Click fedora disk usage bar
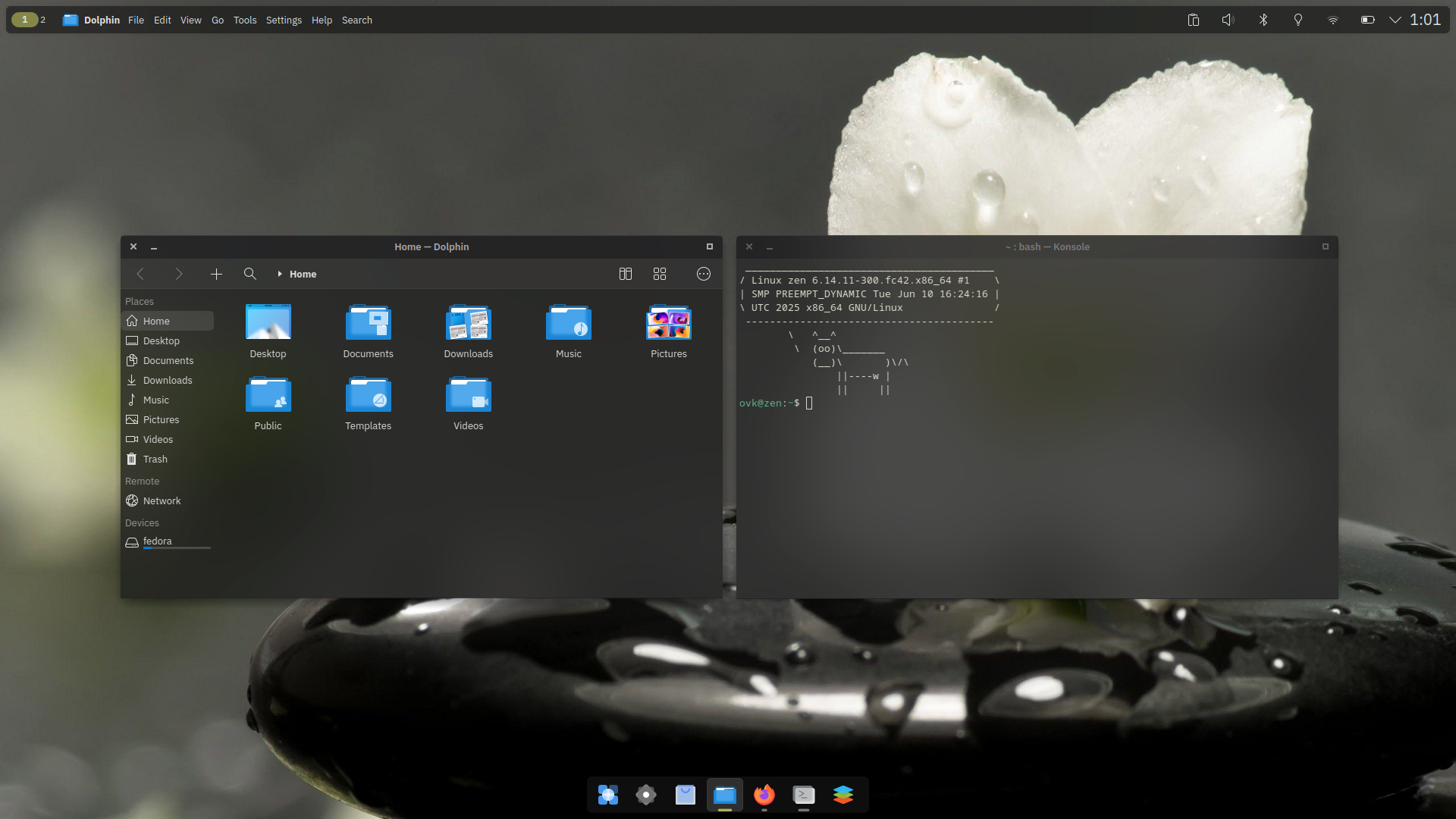This screenshot has width=1456, height=819. [x=177, y=548]
